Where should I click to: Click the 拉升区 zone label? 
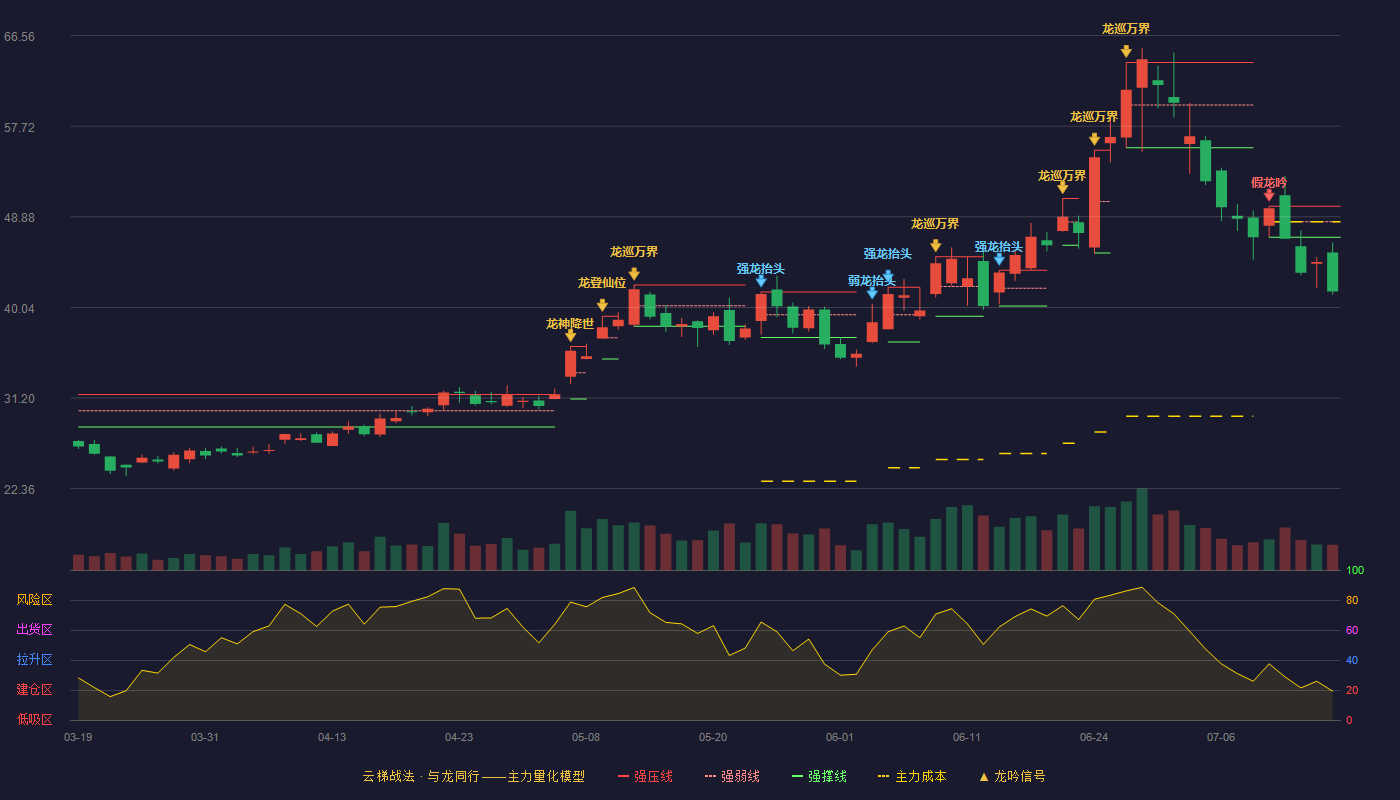tap(34, 660)
